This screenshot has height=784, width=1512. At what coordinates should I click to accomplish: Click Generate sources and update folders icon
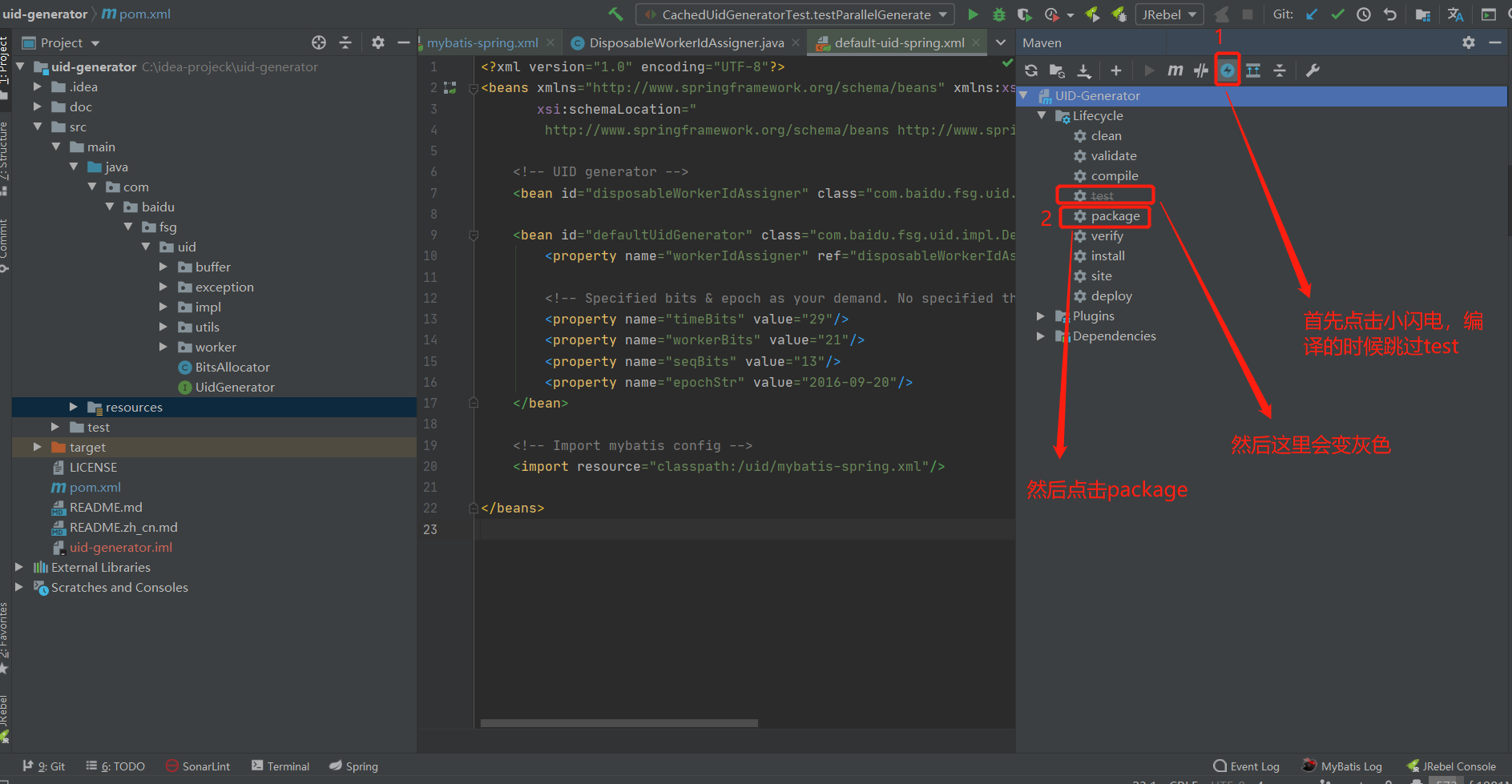tap(1057, 70)
